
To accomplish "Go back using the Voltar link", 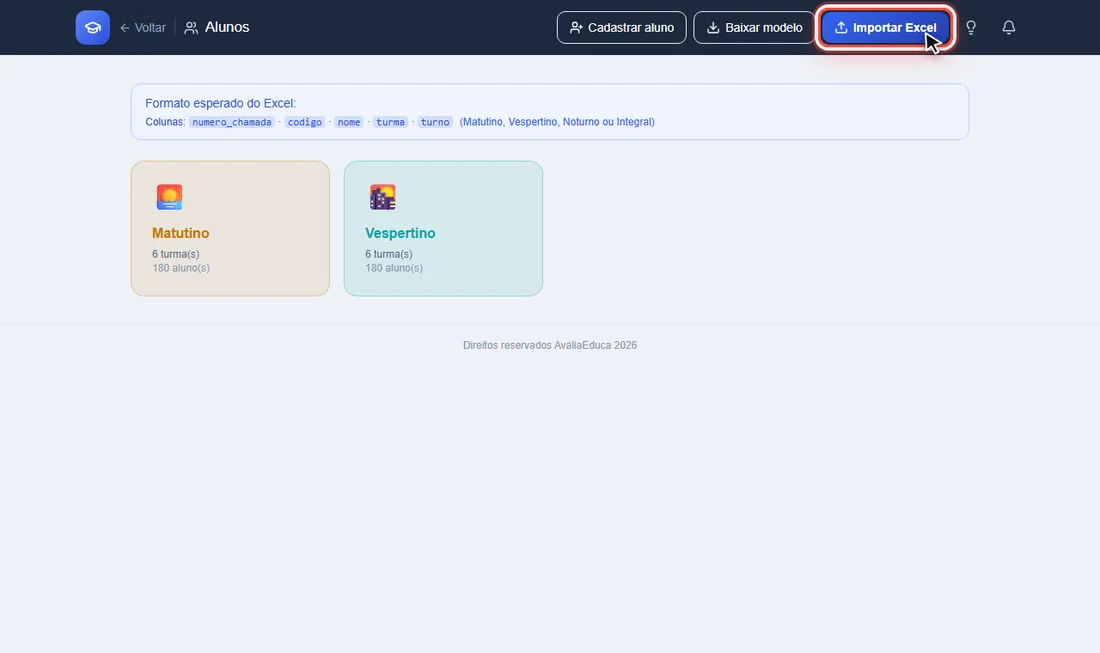I will tap(143, 27).
